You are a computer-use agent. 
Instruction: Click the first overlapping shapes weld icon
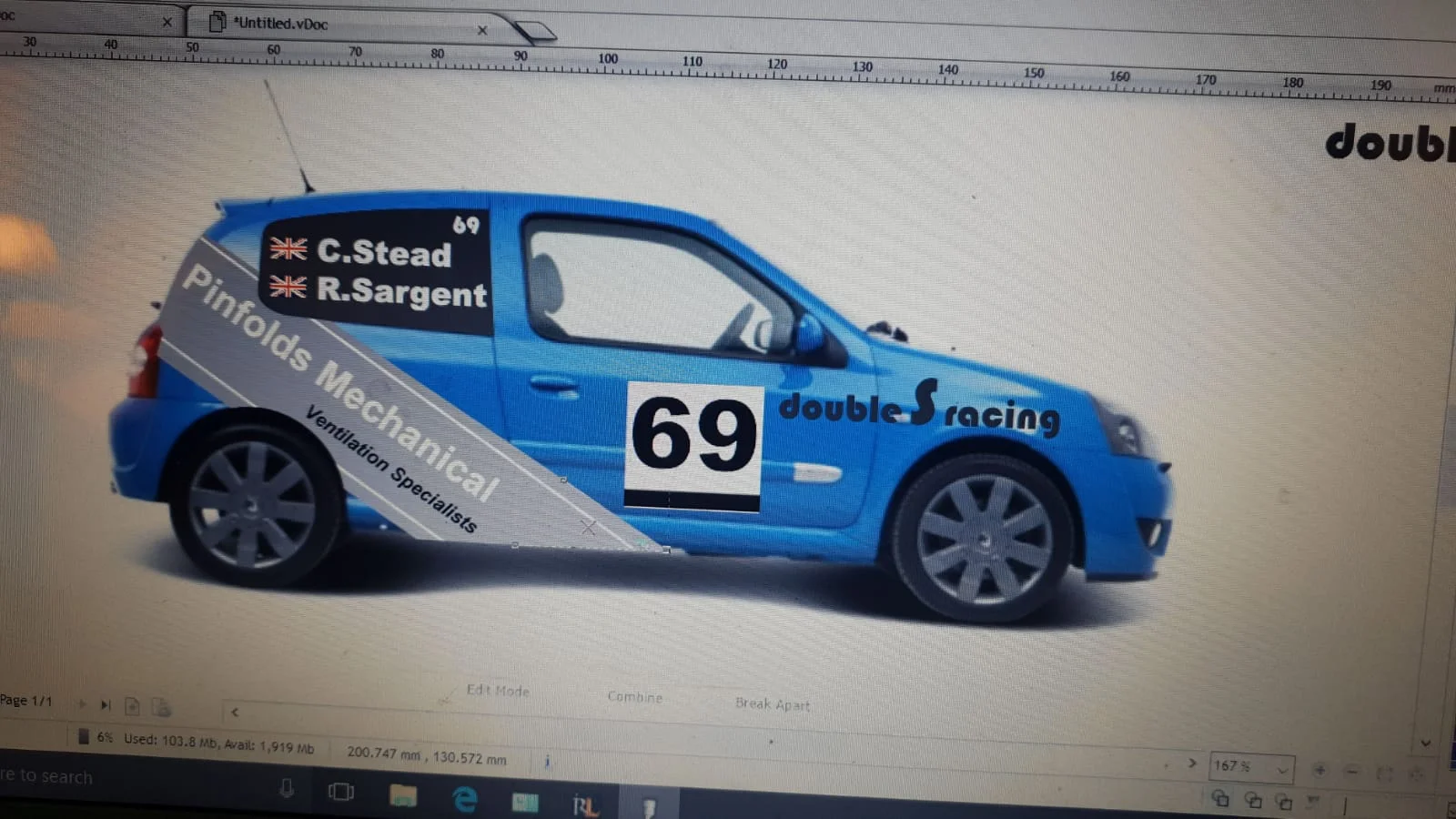point(1220,799)
